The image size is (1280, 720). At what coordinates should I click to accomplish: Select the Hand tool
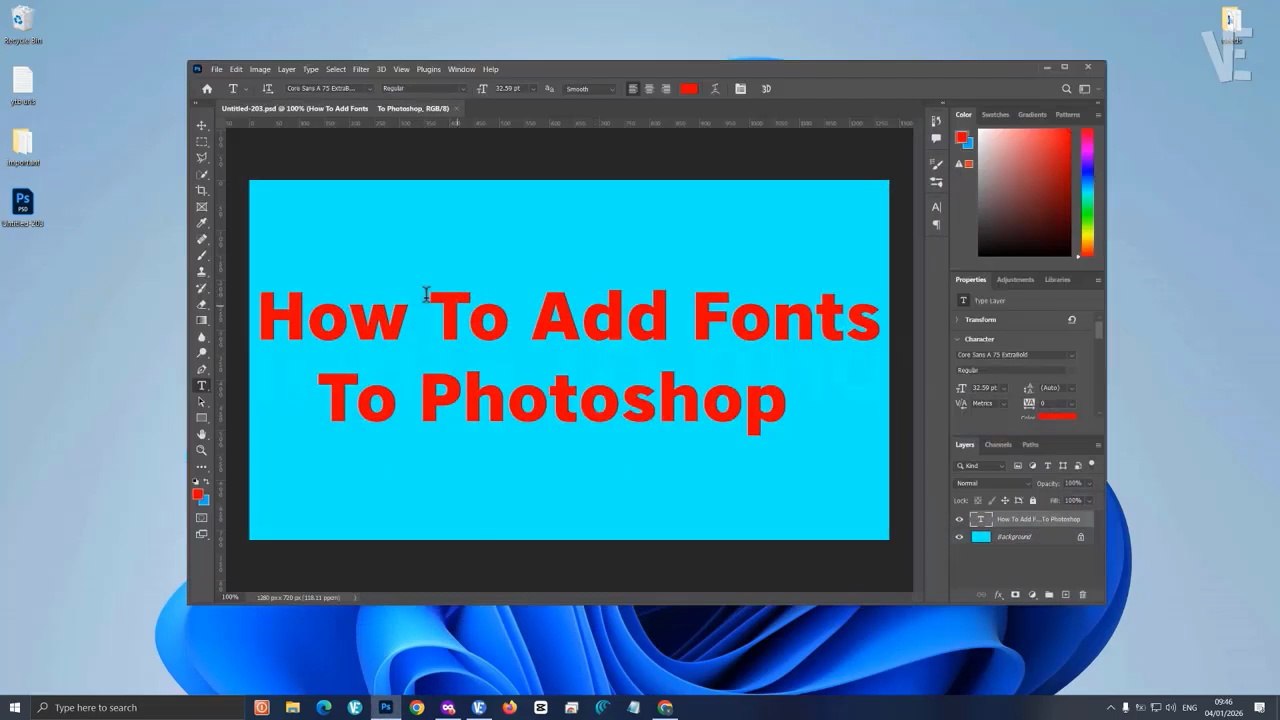(202, 434)
